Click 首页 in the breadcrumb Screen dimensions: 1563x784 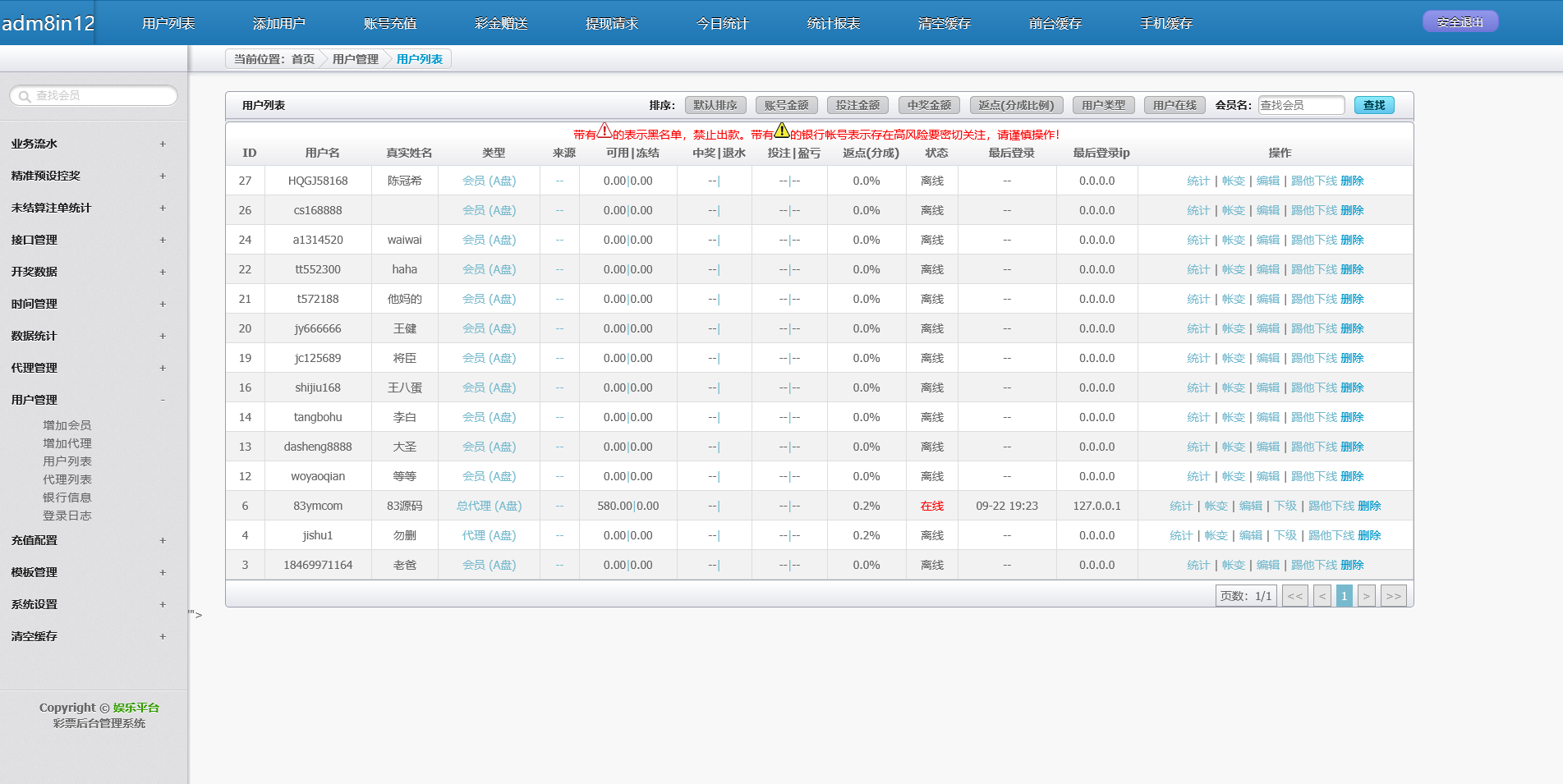coord(303,59)
